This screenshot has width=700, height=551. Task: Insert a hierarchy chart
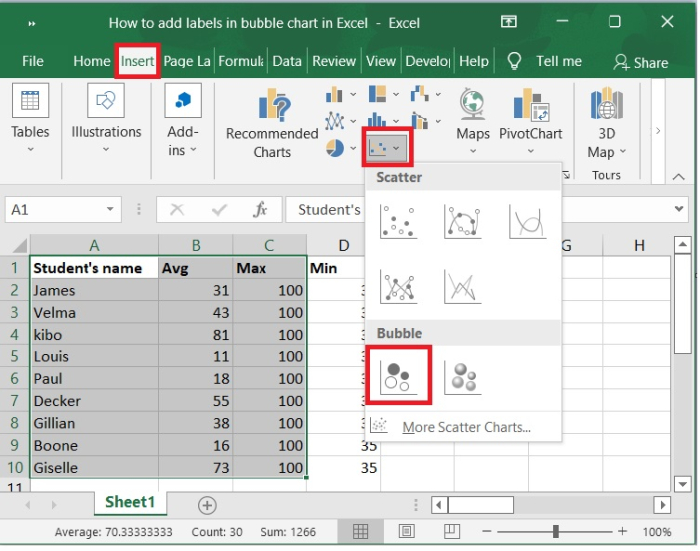tap(384, 95)
